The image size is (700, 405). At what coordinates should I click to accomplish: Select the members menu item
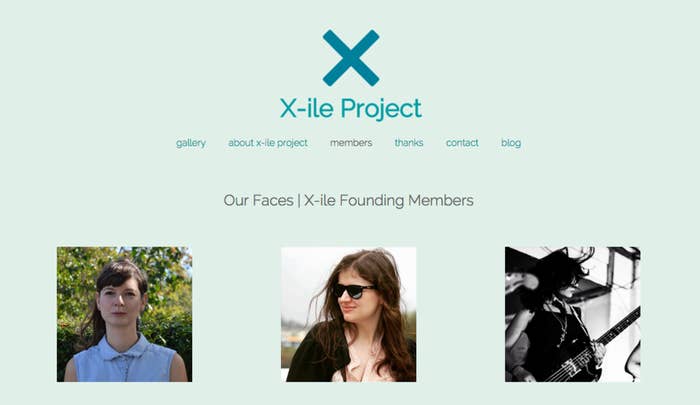click(351, 143)
